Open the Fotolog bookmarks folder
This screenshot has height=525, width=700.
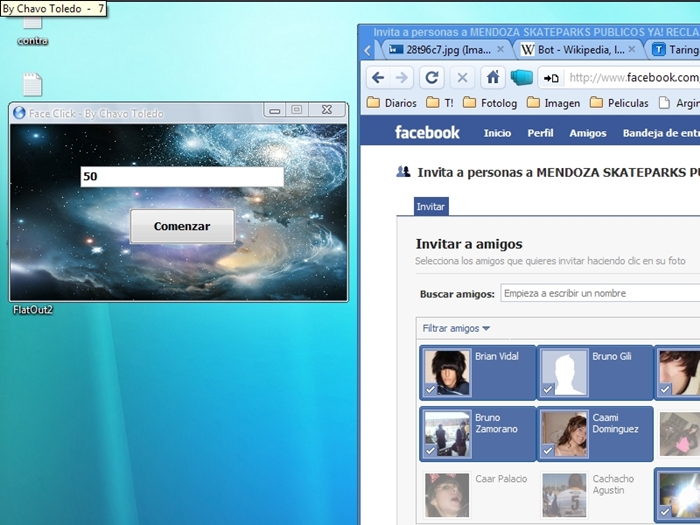(490, 103)
